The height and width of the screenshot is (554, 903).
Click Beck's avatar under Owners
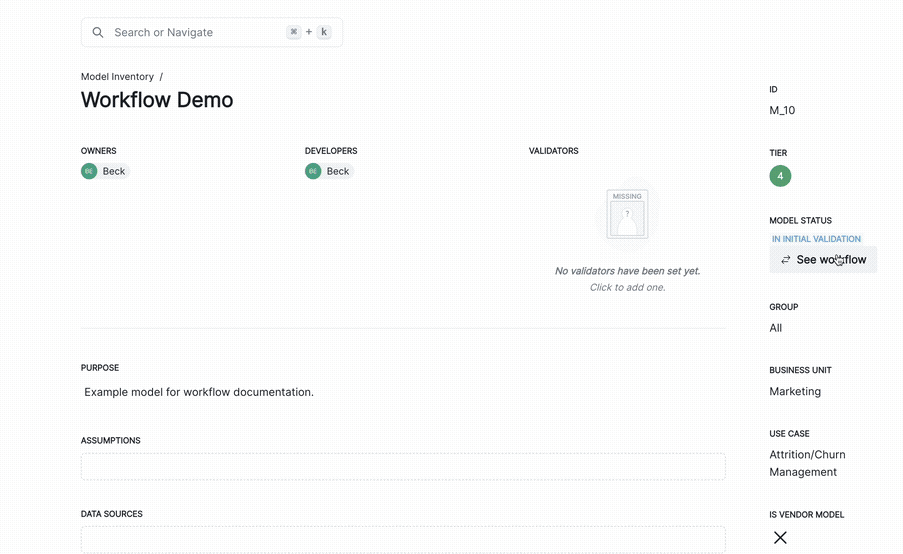coord(89,171)
